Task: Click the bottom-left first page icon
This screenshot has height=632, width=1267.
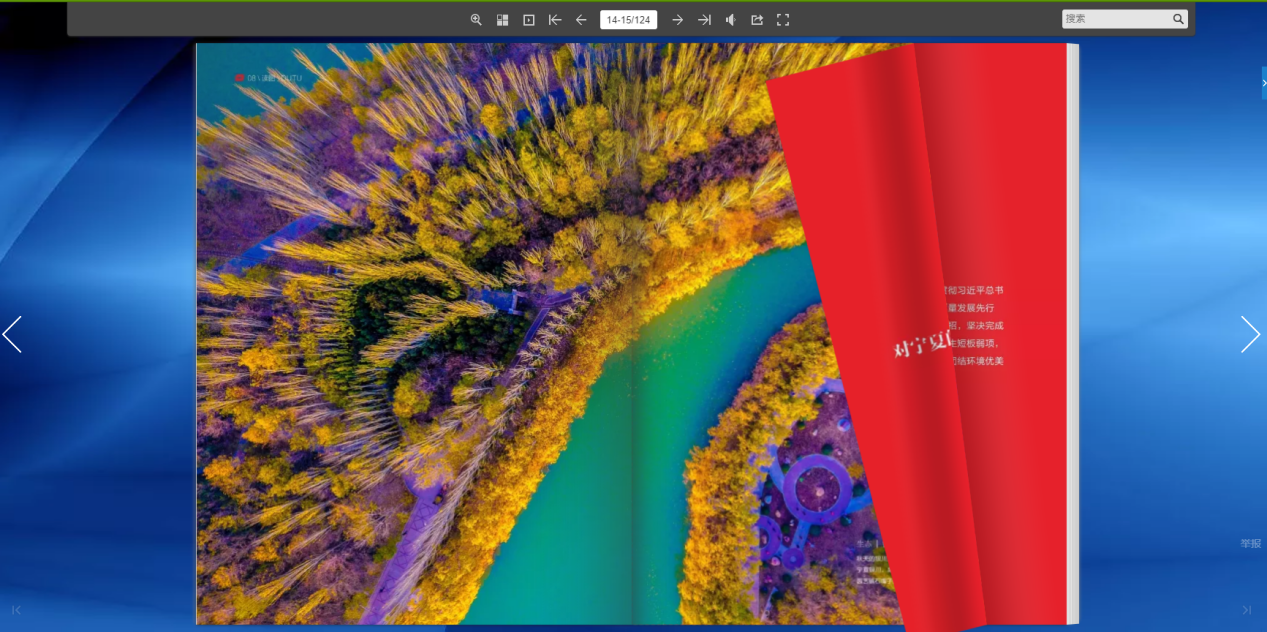Action: tap(16, 610)
